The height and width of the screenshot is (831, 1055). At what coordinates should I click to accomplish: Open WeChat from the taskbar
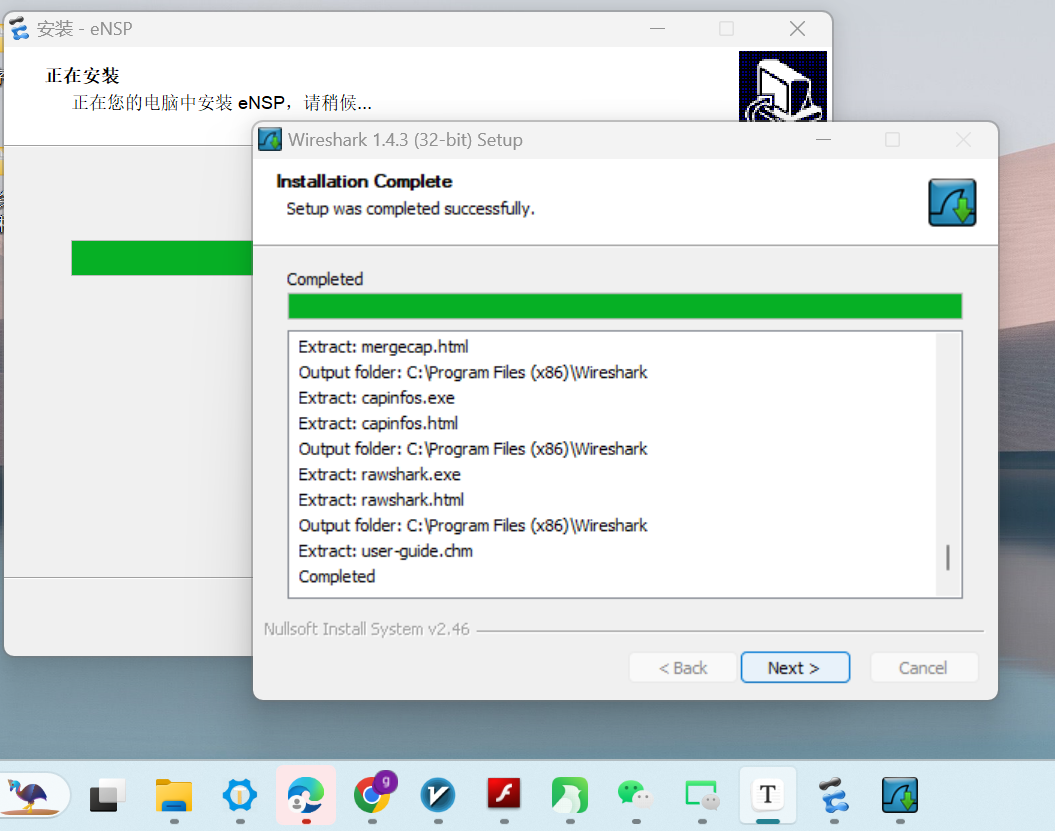click(635, 796)
